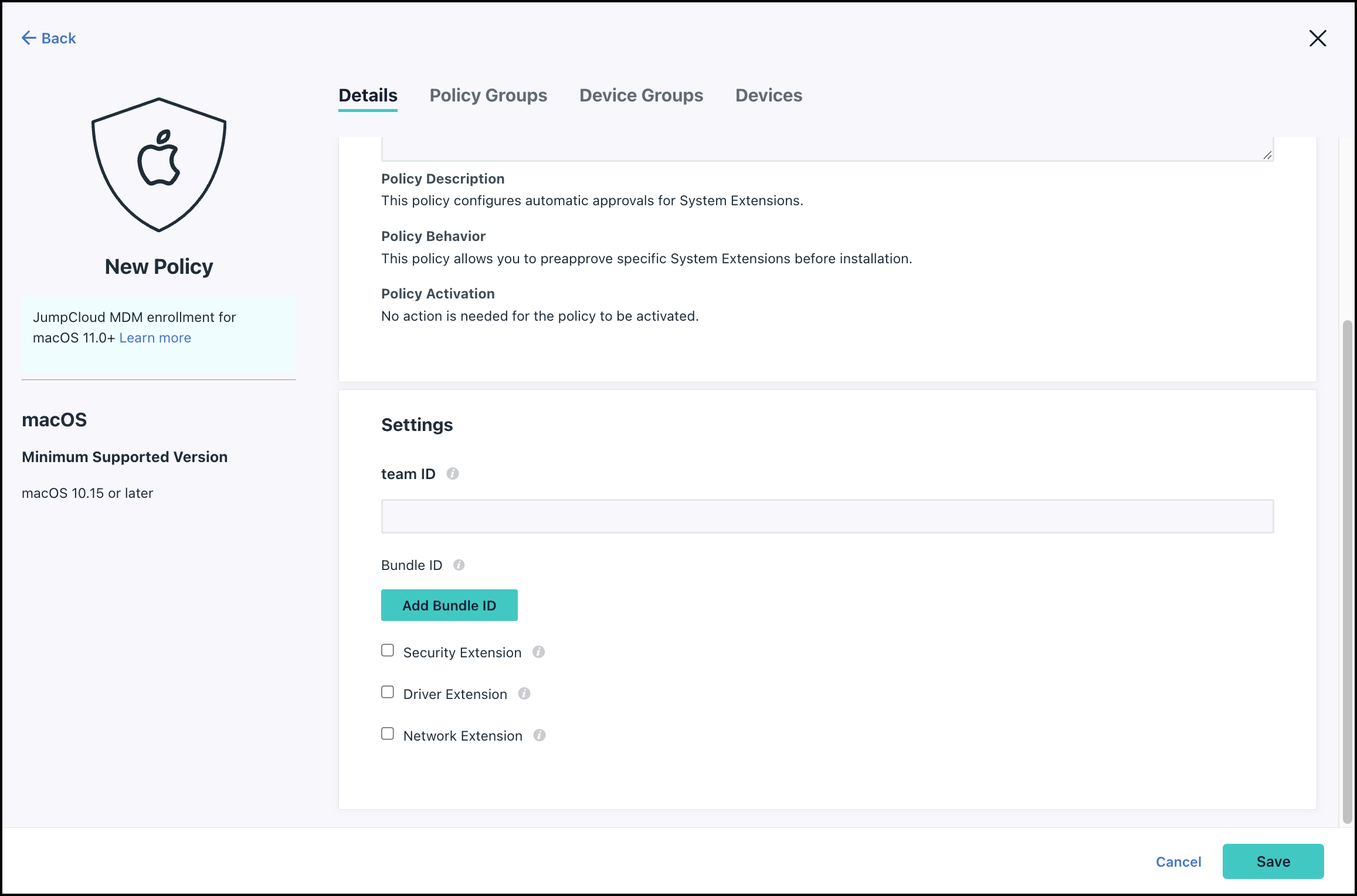Click the Apple shield policy icon
Image resolution: width=1357 pixels, height=896 pixels.
coord(159,165)
